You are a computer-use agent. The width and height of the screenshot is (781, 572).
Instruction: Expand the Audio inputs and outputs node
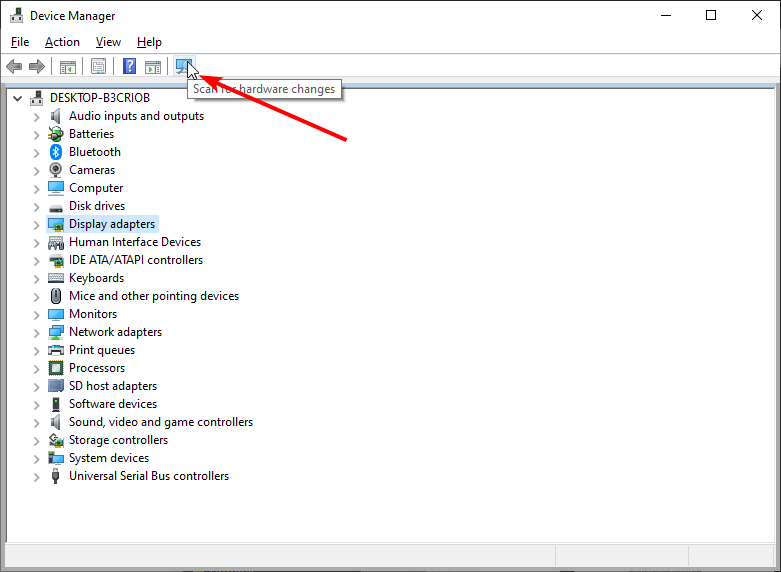[36, 117]
